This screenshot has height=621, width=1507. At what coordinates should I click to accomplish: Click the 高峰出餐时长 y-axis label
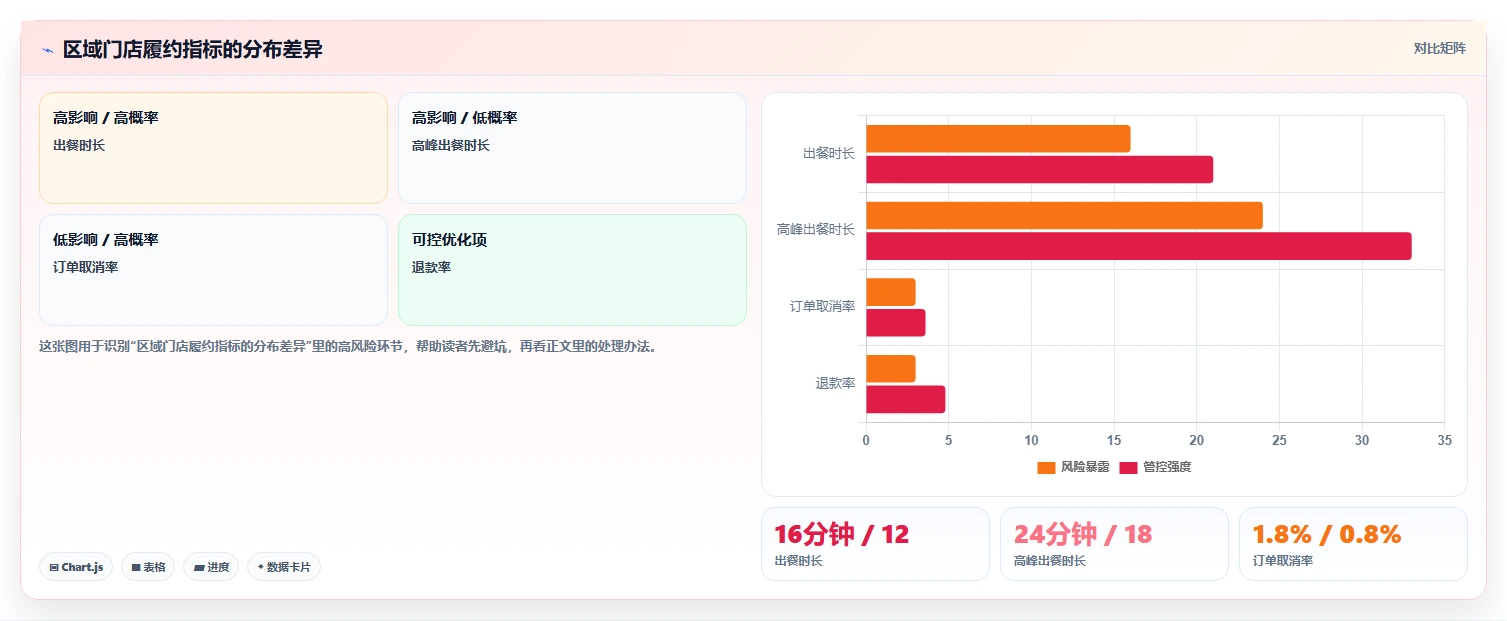pos(816,230)
